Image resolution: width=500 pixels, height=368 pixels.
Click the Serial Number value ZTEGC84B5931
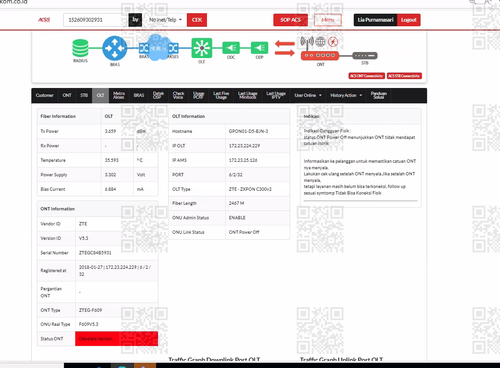point(95,253)
